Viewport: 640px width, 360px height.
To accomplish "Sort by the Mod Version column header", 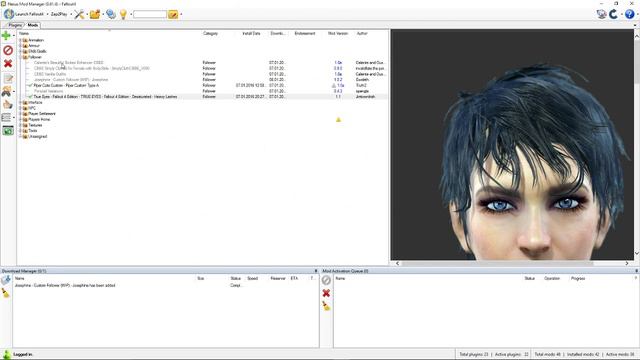I will pyautogui.click(x=338, y=33).
